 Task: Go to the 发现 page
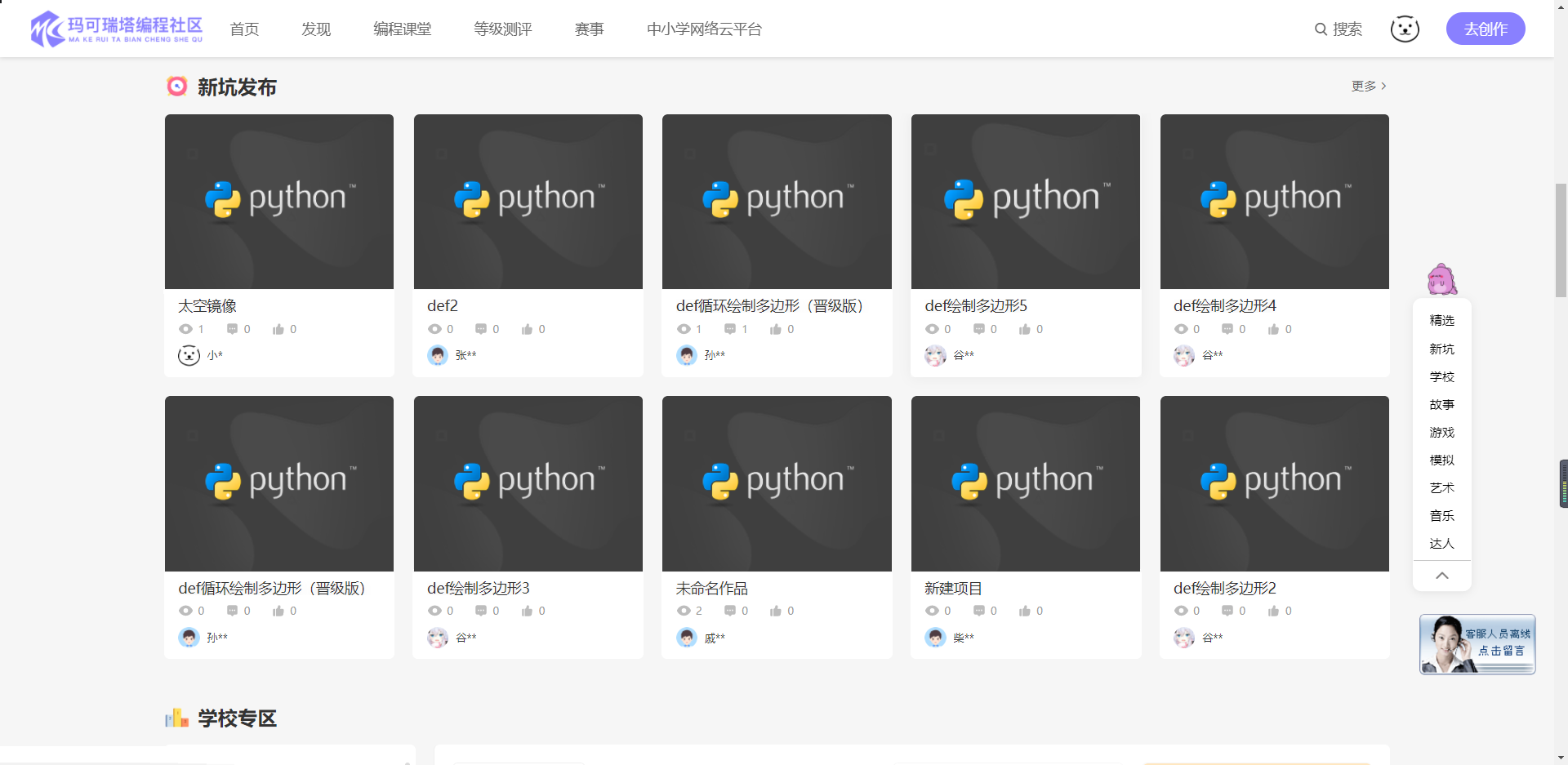(316, 29)
